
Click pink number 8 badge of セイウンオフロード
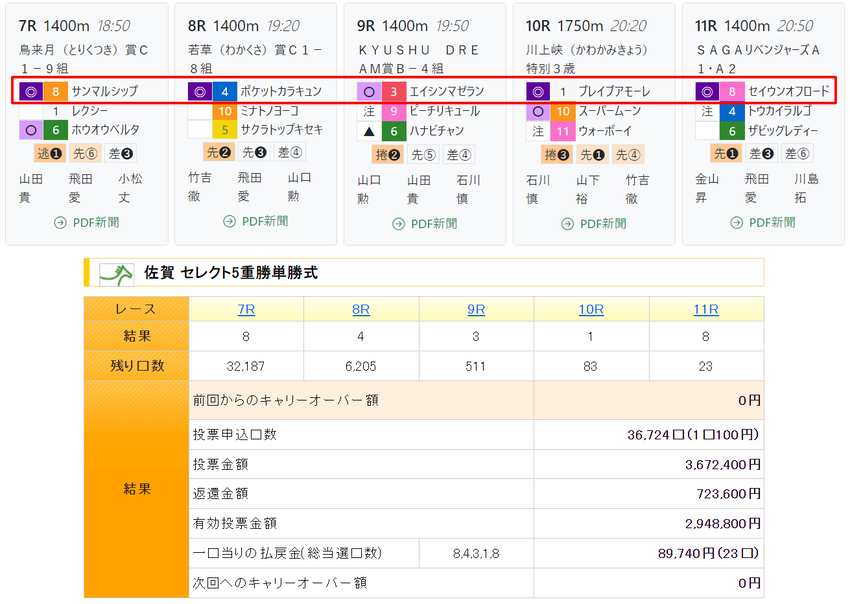[732, 91]
